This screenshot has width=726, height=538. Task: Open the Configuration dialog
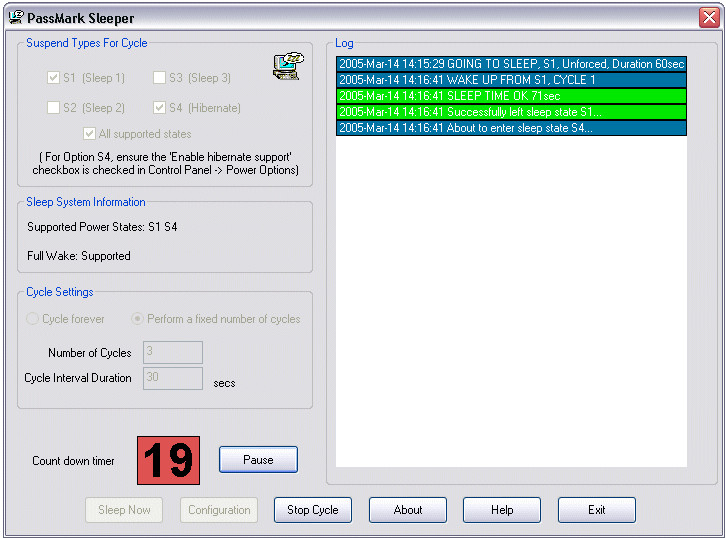219,510
